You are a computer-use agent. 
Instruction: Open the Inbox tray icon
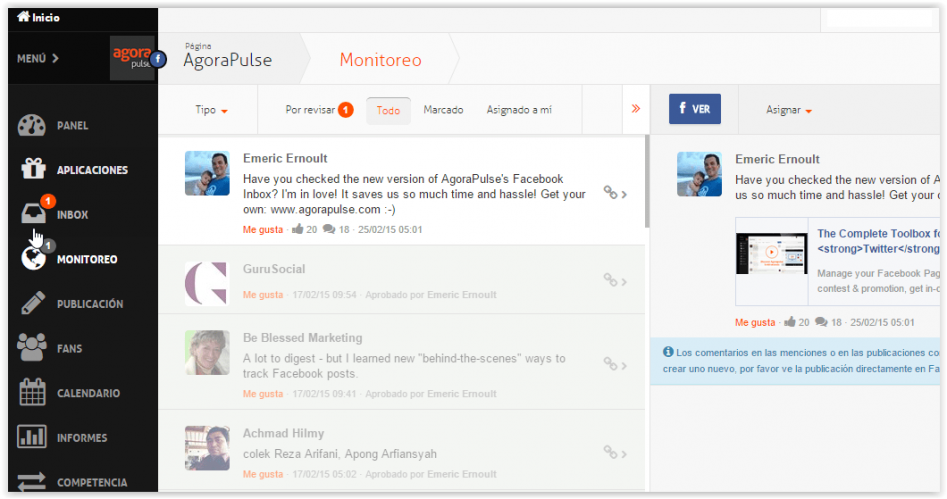[33, 213]
